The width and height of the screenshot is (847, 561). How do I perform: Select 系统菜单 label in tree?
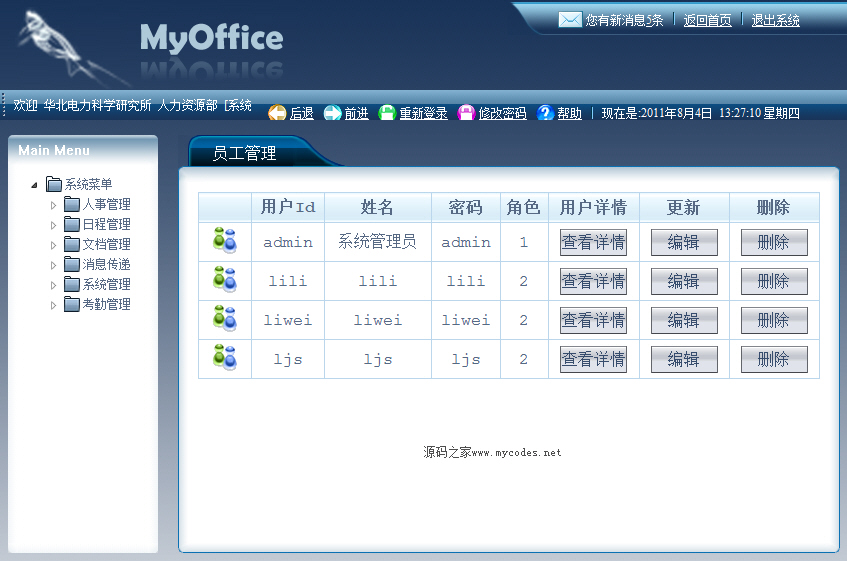tap(89, 184)
